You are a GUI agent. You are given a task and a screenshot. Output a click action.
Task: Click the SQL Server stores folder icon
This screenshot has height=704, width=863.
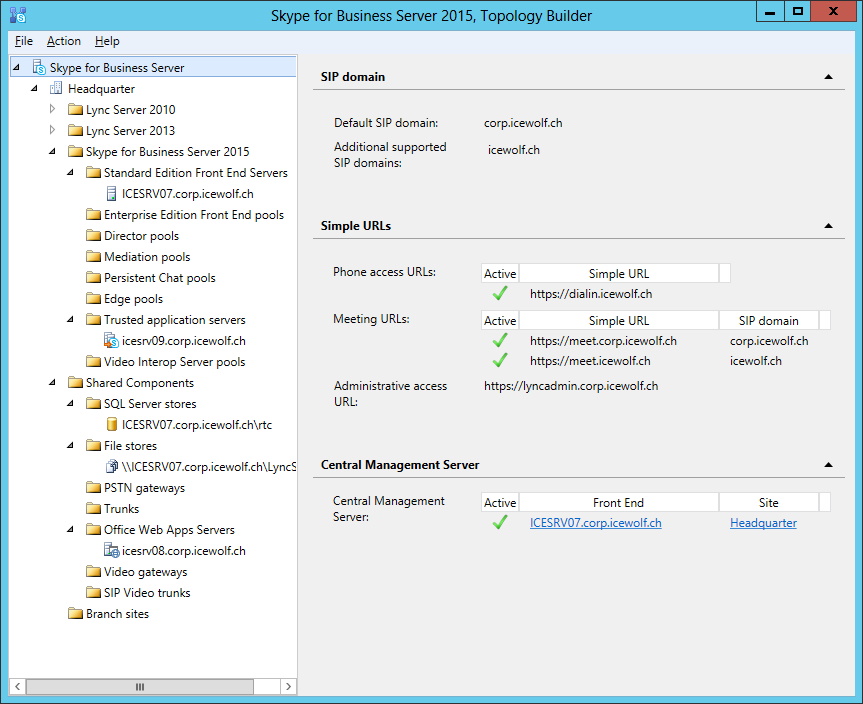[x=94, y=403]
